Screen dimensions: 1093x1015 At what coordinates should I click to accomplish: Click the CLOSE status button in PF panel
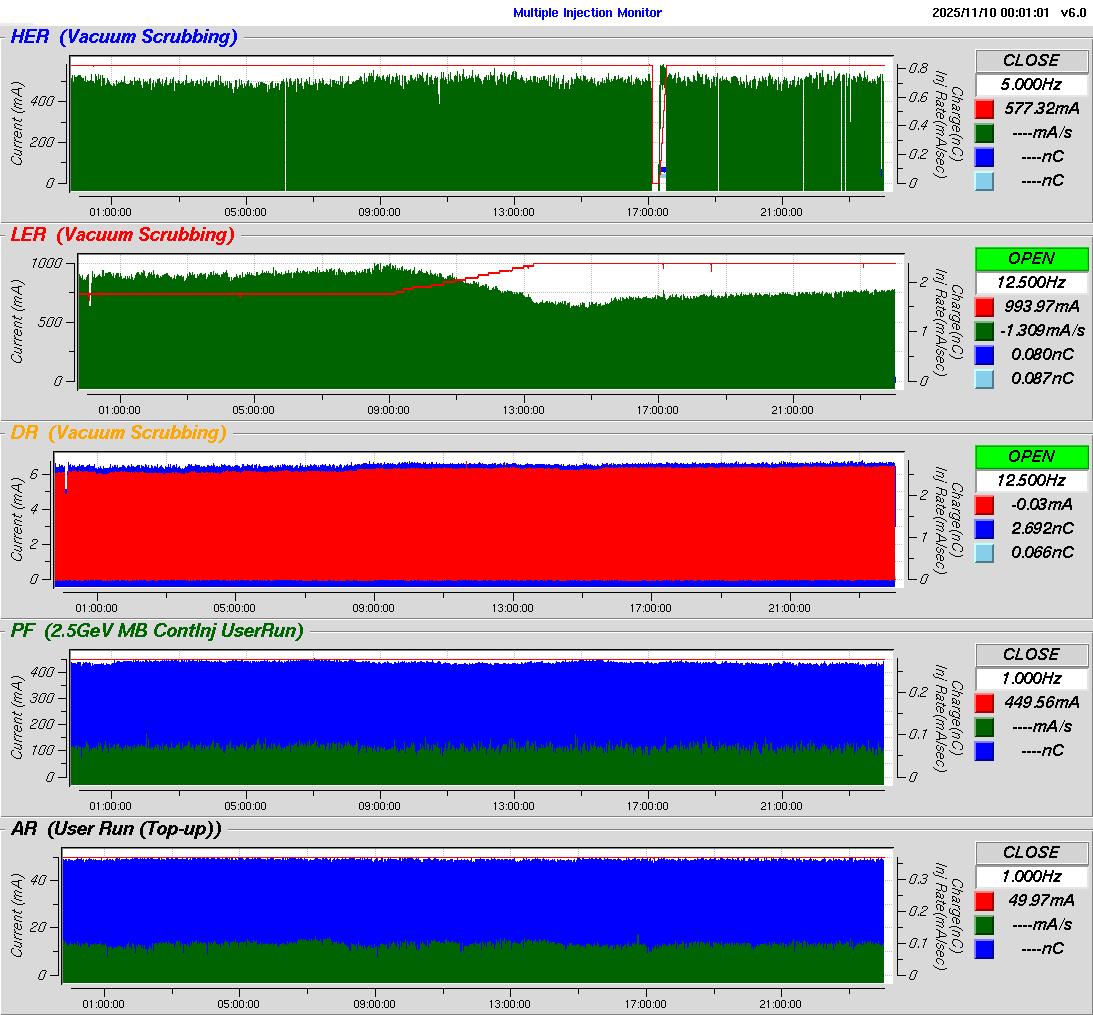click(1031, 654)
